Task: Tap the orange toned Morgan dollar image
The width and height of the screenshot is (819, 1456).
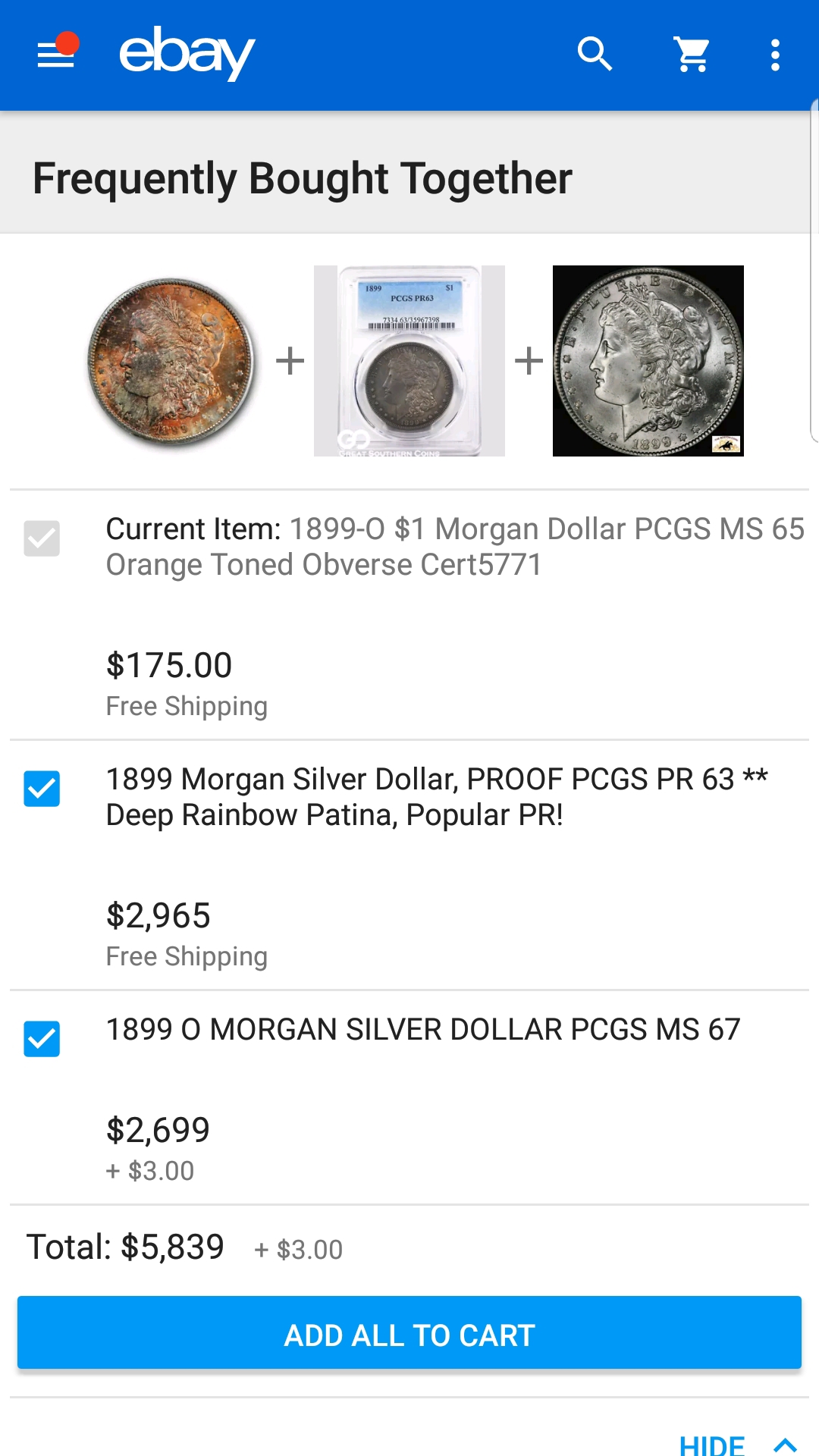Action: pos(171,361)
